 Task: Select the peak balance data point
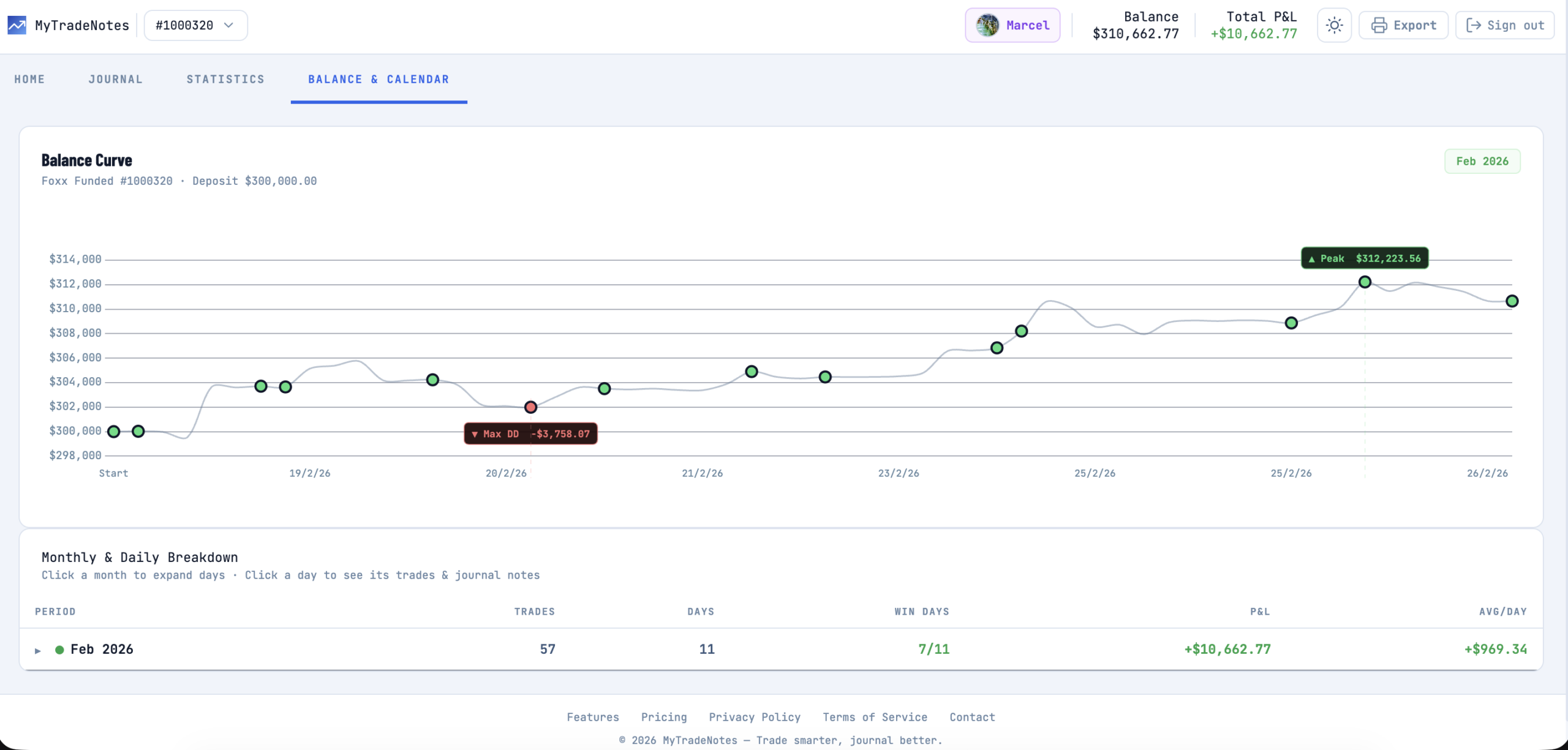1365,282
